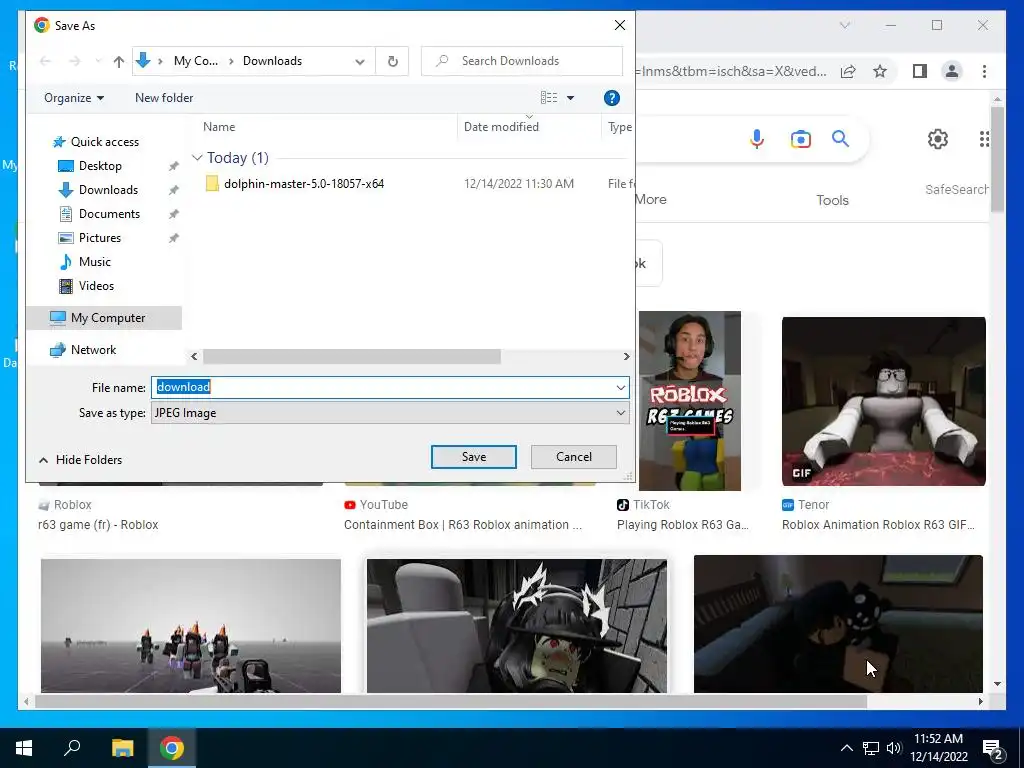Viewport: 1024px width, 768px height.
Task: Open the 'Containment Box | R63 Roblox animation' link
Action: [462, 525]
